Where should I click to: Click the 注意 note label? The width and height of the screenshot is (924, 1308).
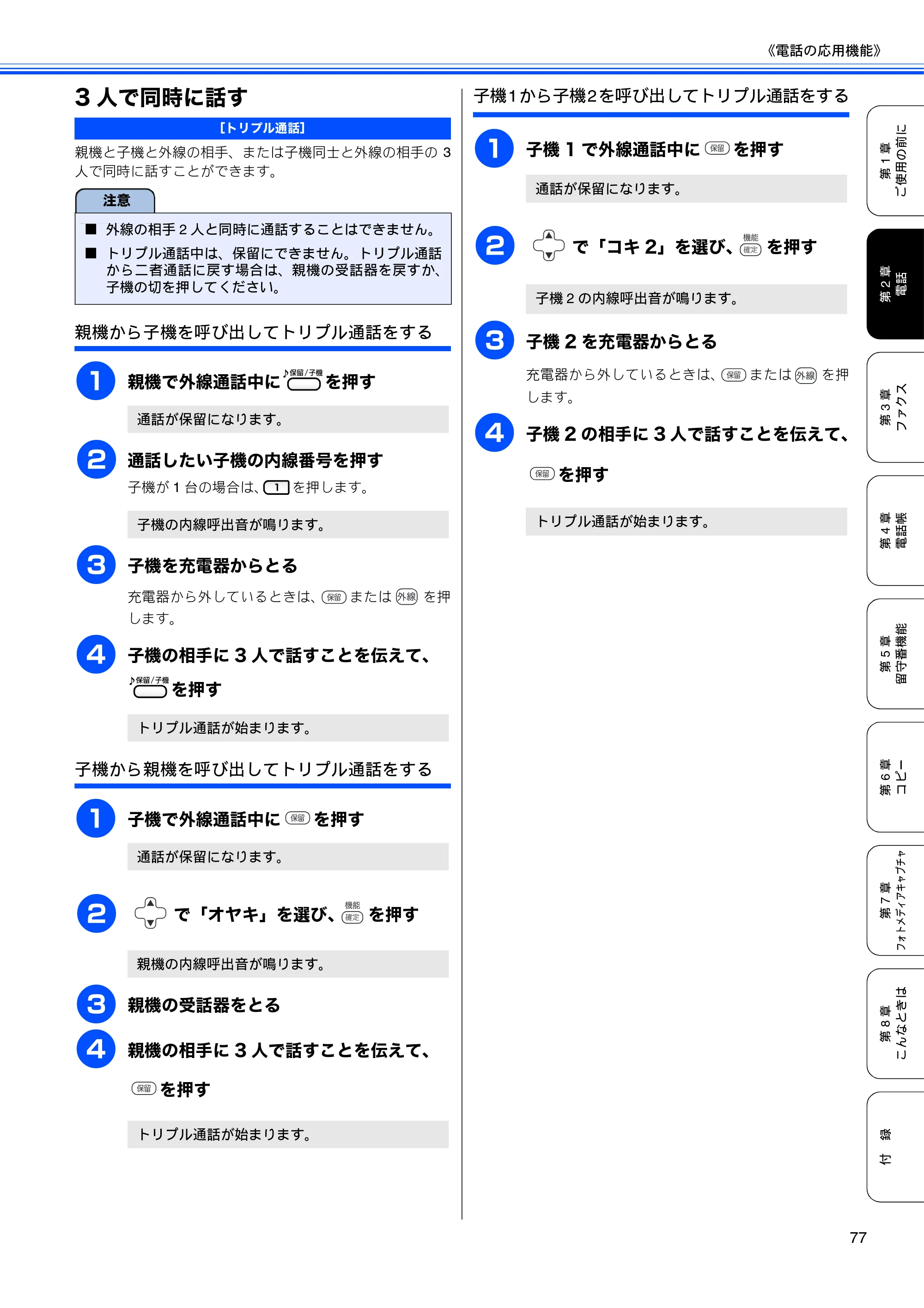[x=115, y=201]
